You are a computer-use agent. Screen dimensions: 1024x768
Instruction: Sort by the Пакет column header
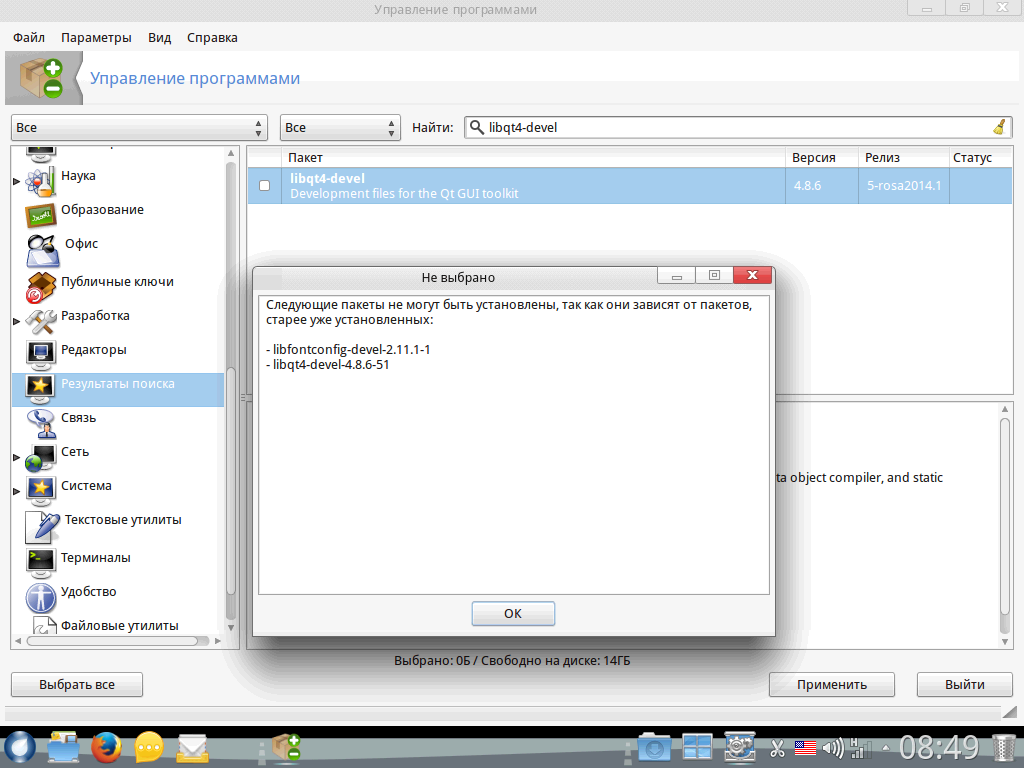pos(533,157)
